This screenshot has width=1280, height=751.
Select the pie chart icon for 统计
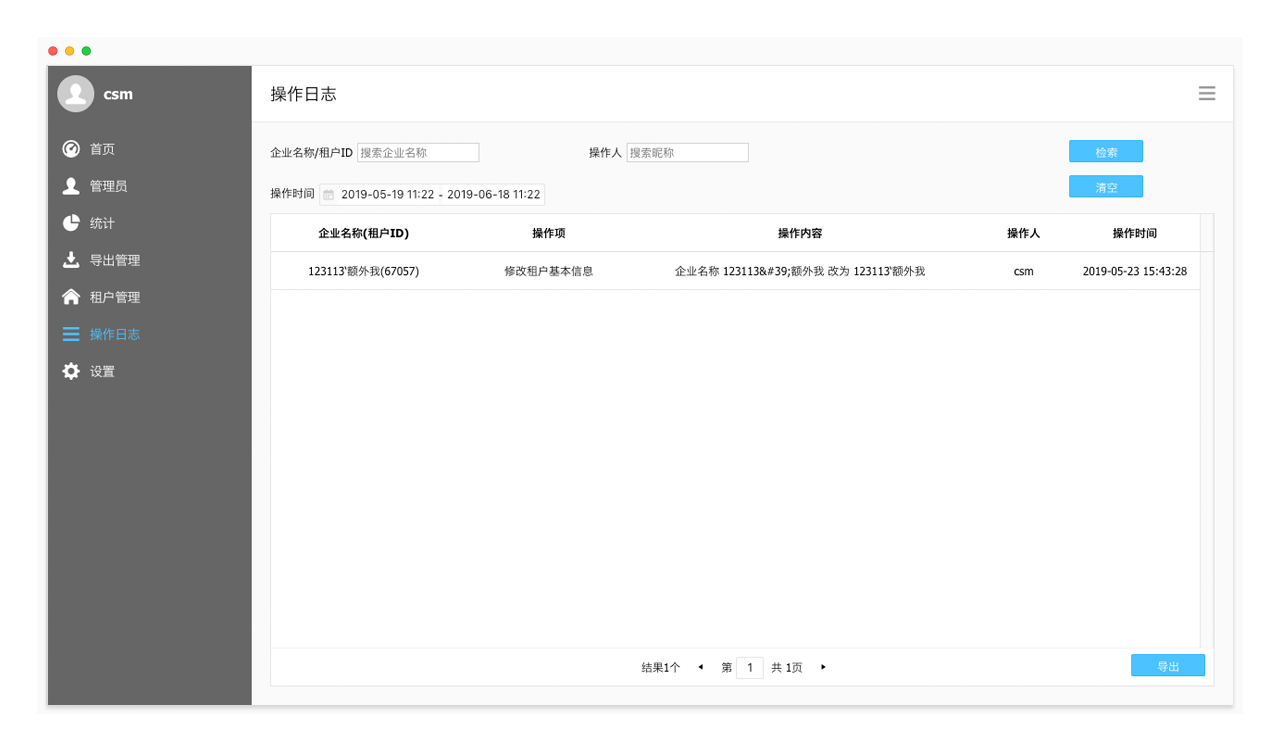tap(71, 223)
